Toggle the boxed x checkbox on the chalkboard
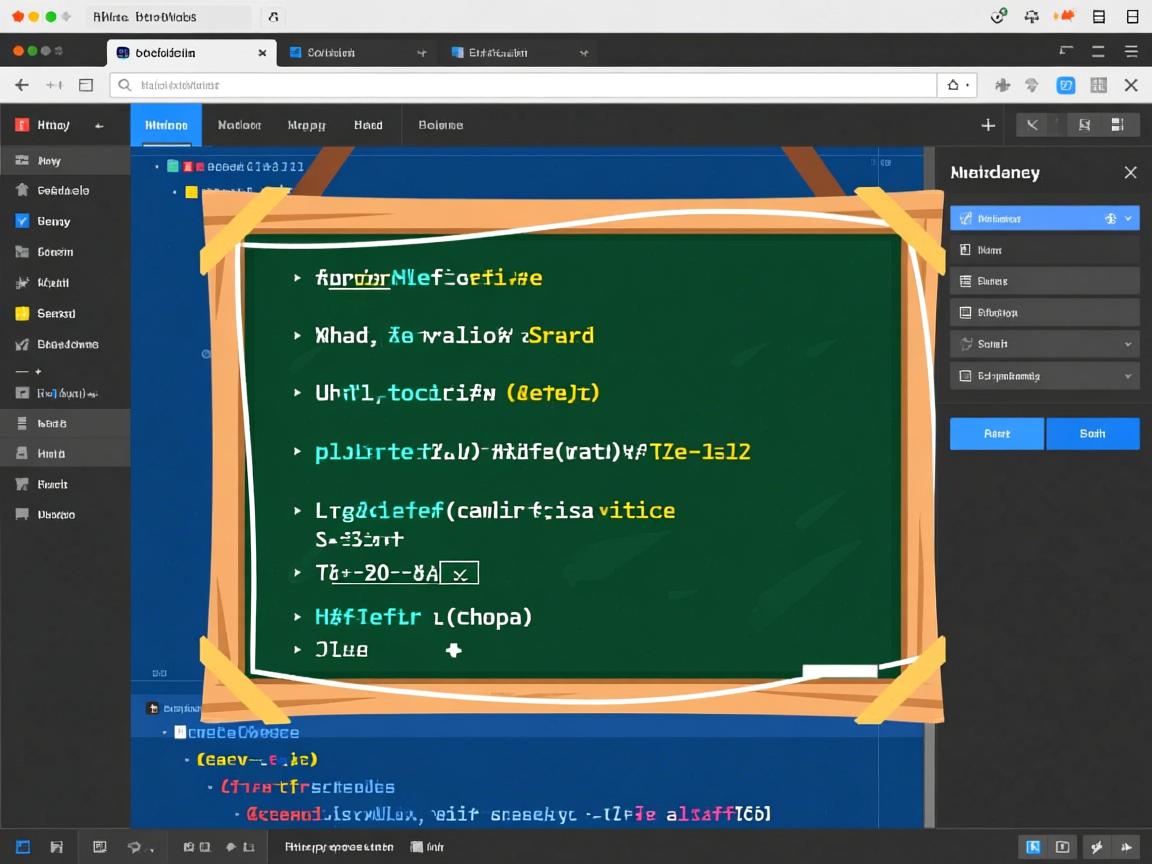Viewport: 1152px width, 864px height. tap(461, 574)
